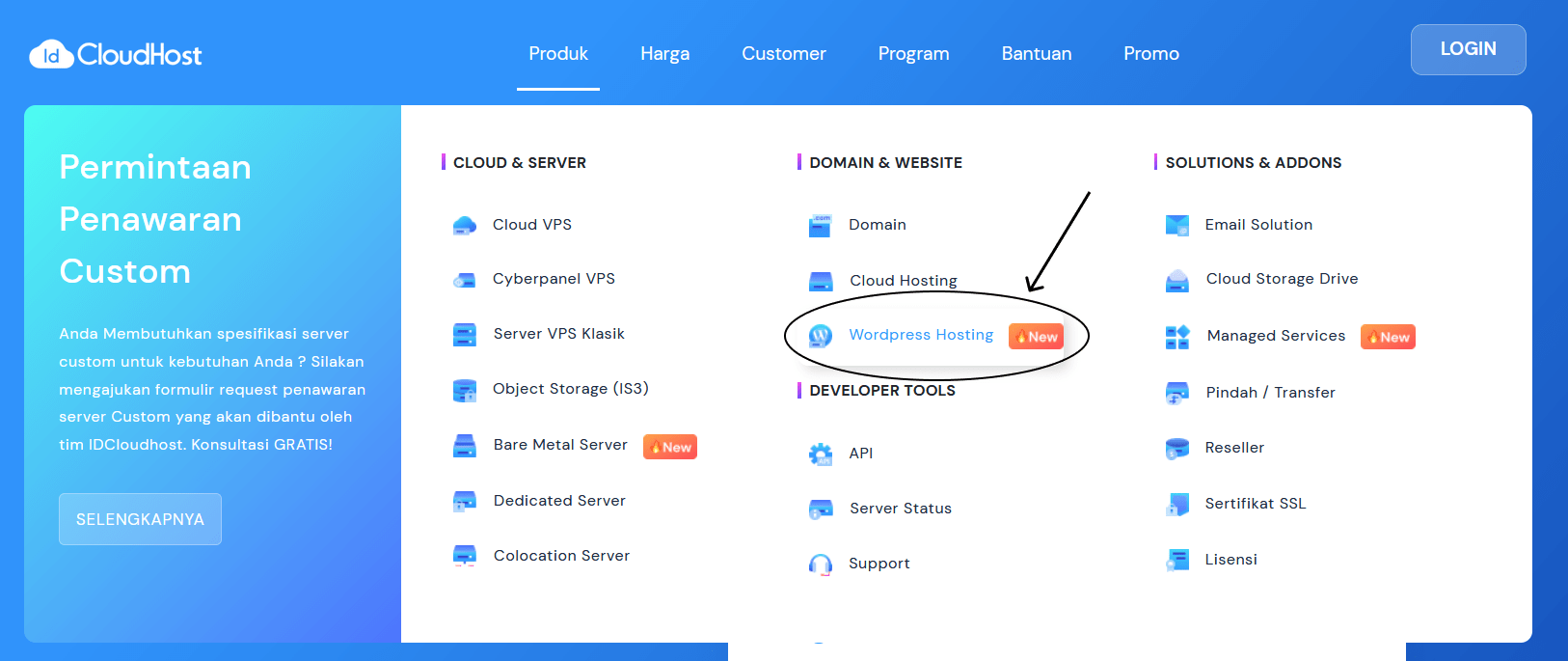Image resolution: width=1568 pixels, height=661 pixels.
Task: Click the Sertifikat SSL icon
Action: pyautogui.click(x=1177, y=505)
